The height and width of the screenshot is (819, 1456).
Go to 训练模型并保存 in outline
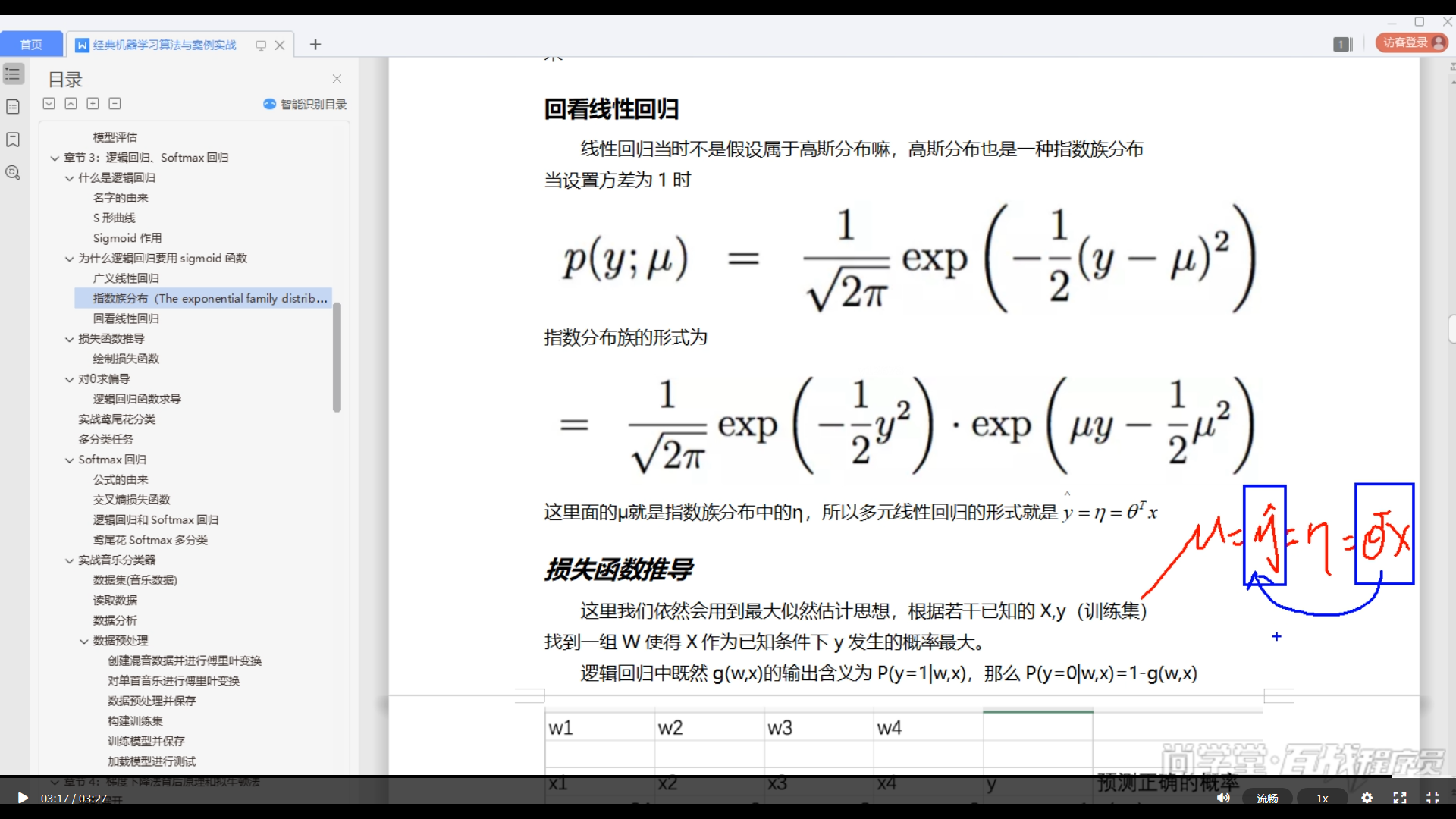(146, 741)
